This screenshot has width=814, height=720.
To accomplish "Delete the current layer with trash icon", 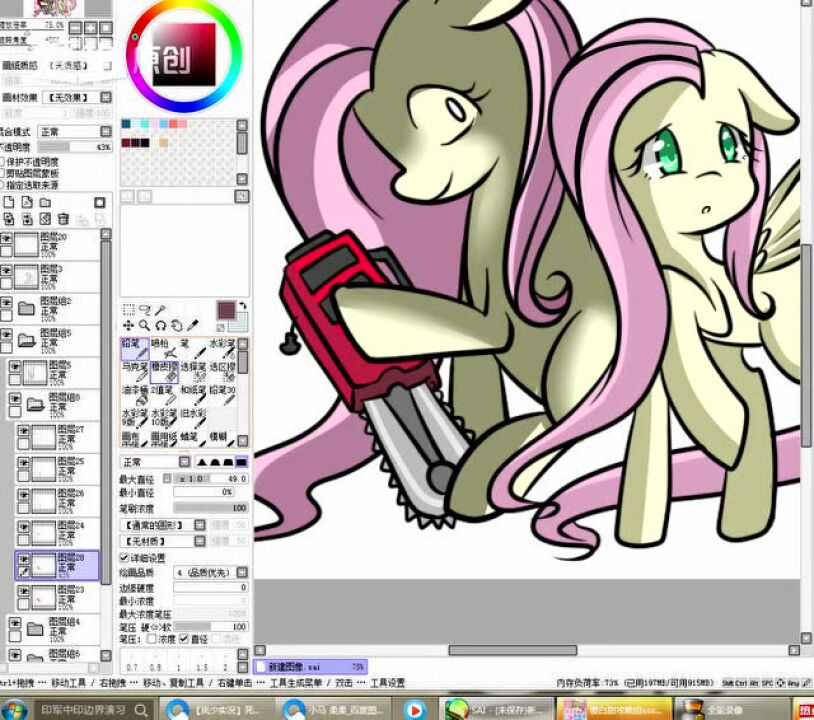I will coord(63,219).
